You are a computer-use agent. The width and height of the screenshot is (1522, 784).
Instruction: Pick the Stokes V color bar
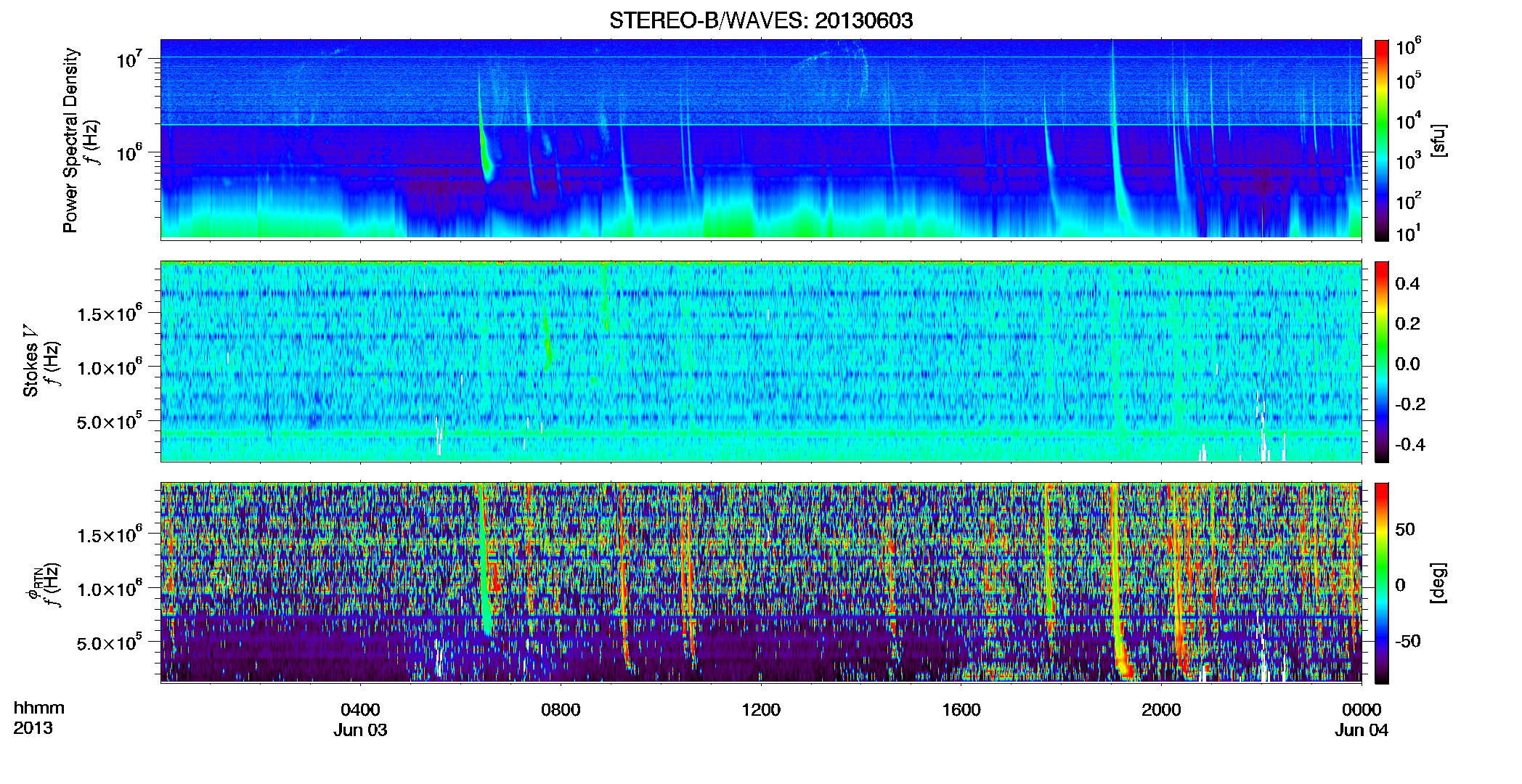(x=1382, y=362)
